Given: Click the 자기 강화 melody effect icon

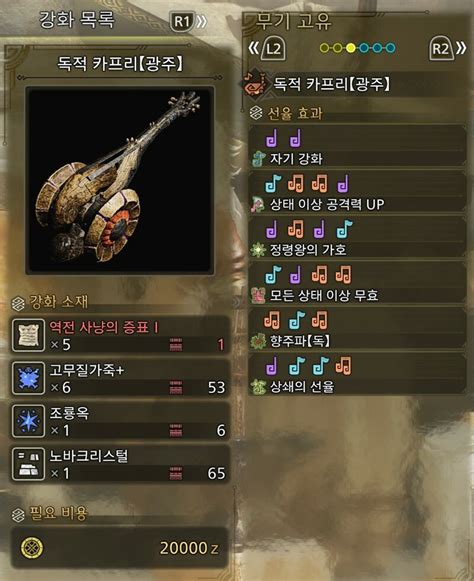Looking at the screenshot, I should point(258,159).
